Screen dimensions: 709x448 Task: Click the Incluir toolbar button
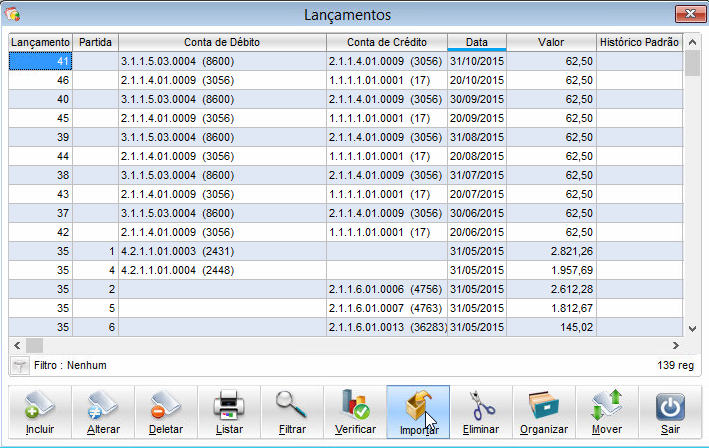(40, 413)
